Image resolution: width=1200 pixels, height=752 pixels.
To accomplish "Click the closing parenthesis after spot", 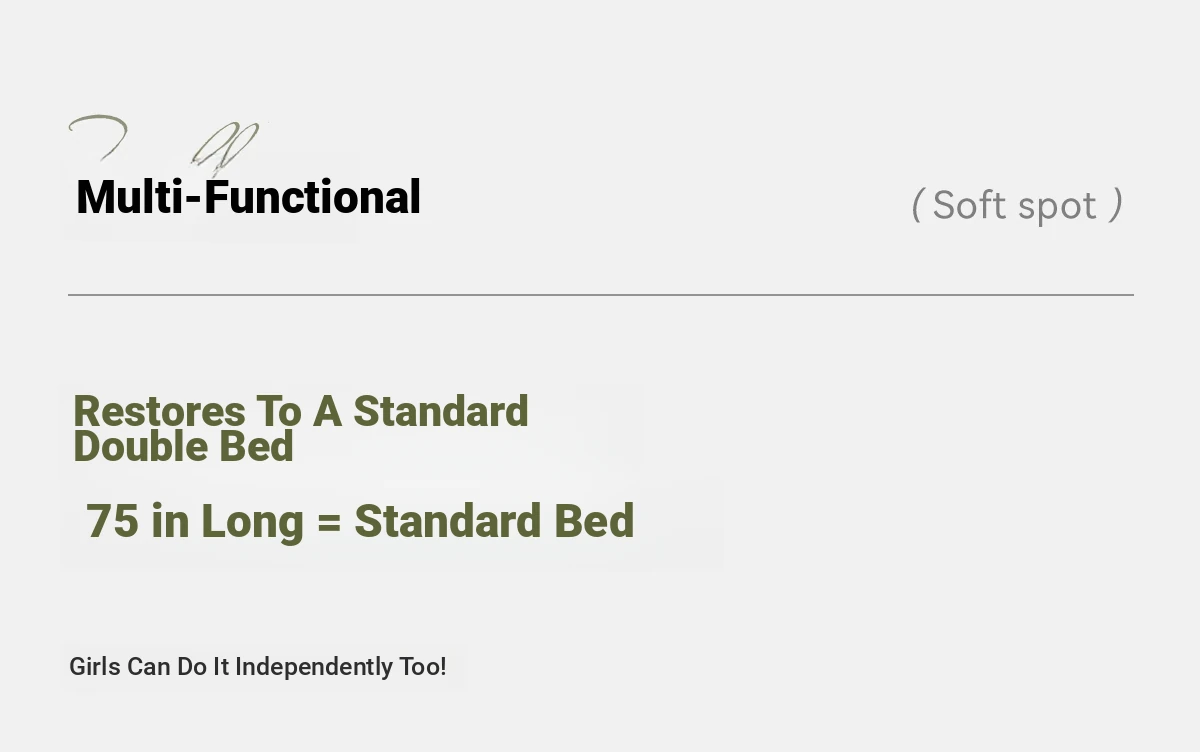I will coord(1117,205).
